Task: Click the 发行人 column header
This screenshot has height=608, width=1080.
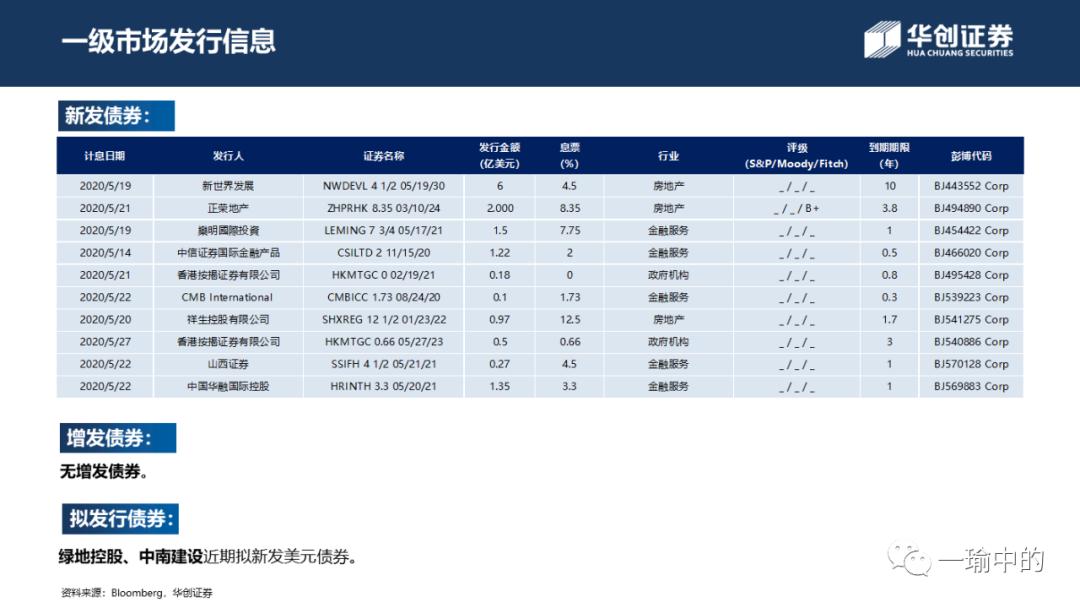Action: point(229,154)
